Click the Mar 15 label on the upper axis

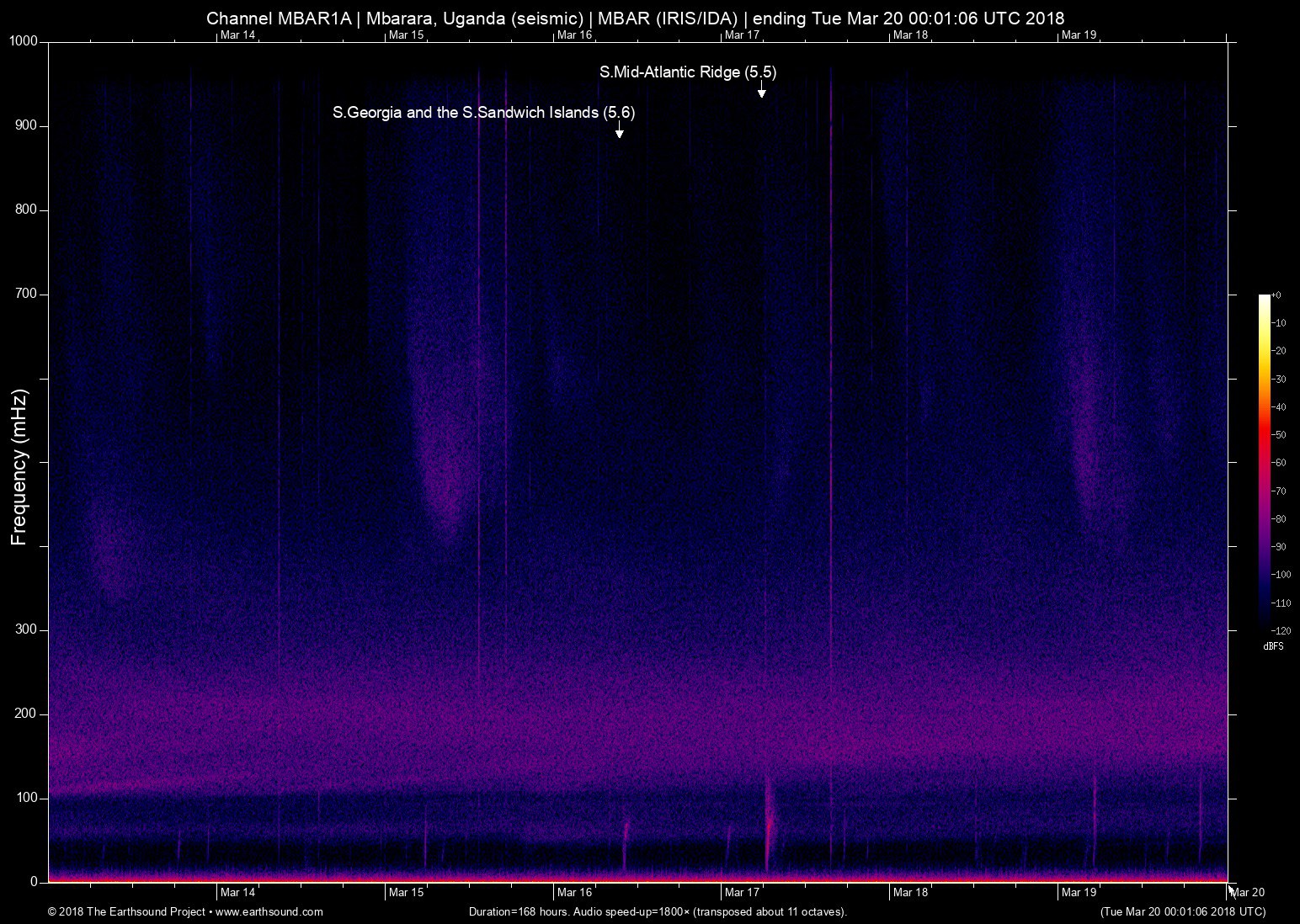coord(406,35)
